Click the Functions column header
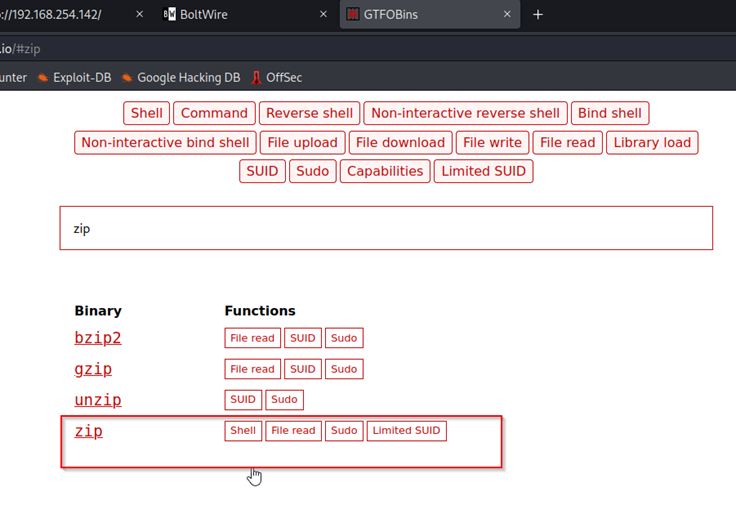 [260, 311]
